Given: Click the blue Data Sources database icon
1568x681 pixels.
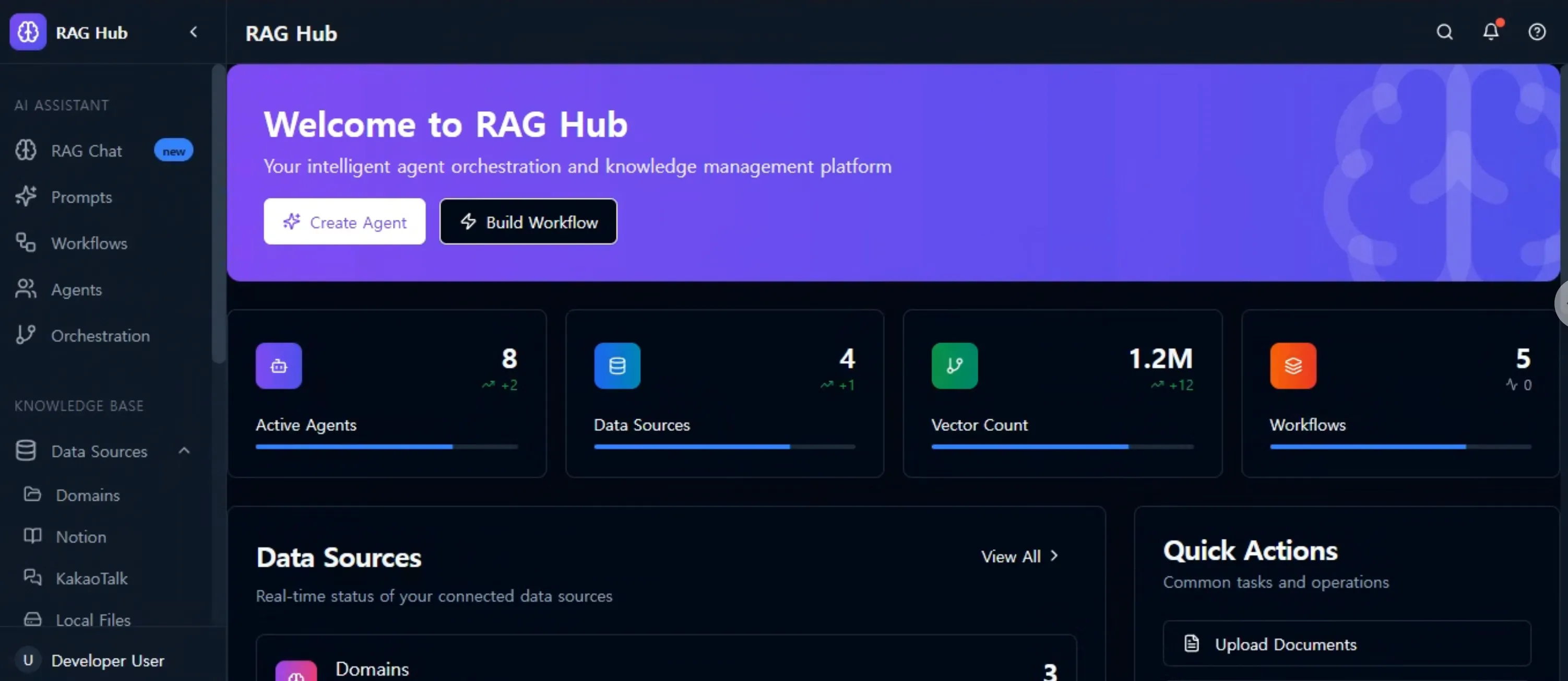Looking at the screenshot, I should [x=616, y=366].
